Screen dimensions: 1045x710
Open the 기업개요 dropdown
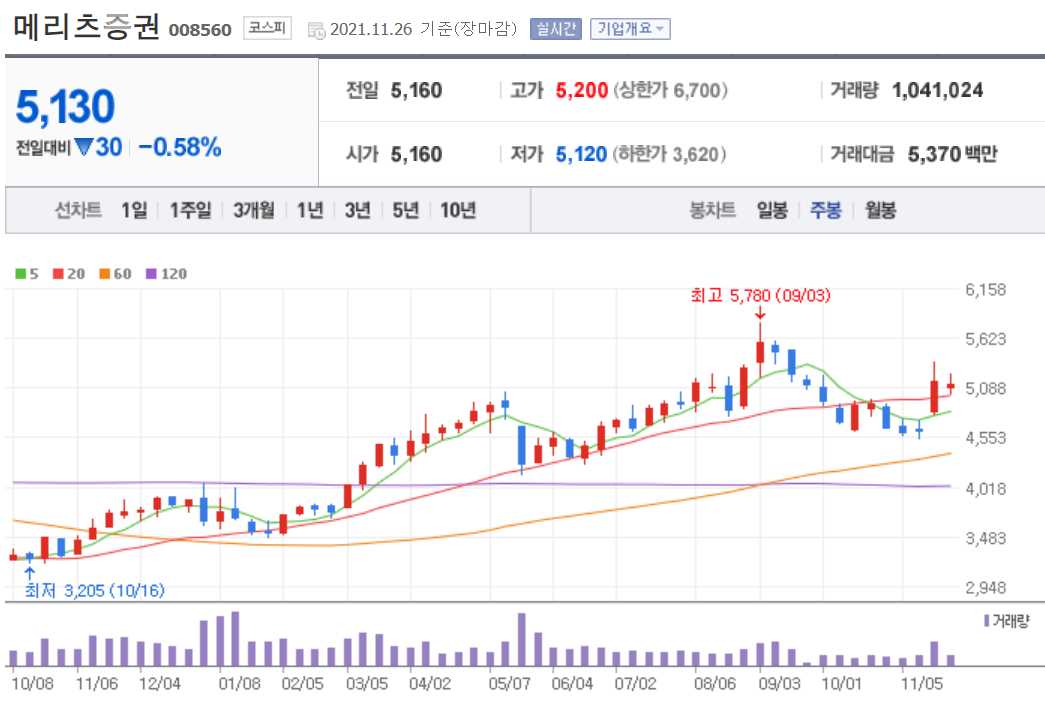633,28
